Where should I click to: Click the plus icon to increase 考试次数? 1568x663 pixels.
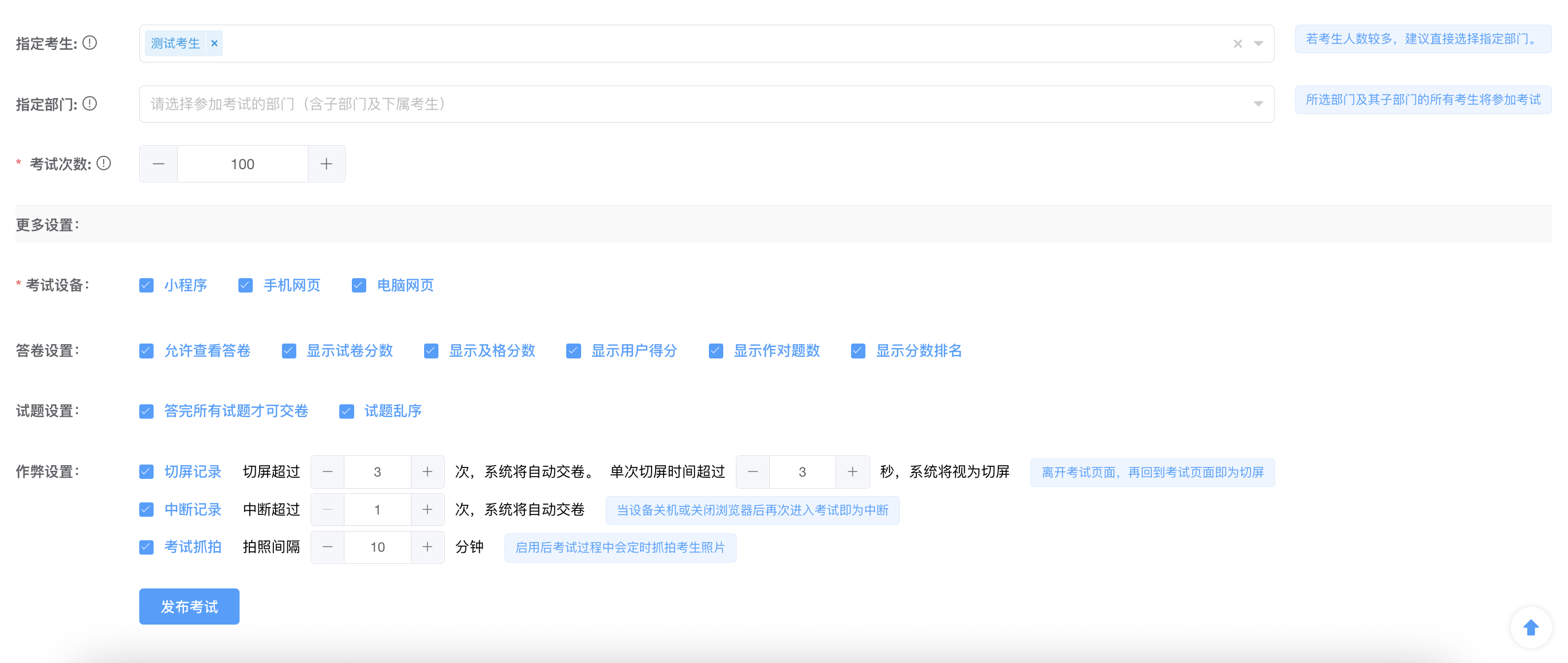pos(326,163)
